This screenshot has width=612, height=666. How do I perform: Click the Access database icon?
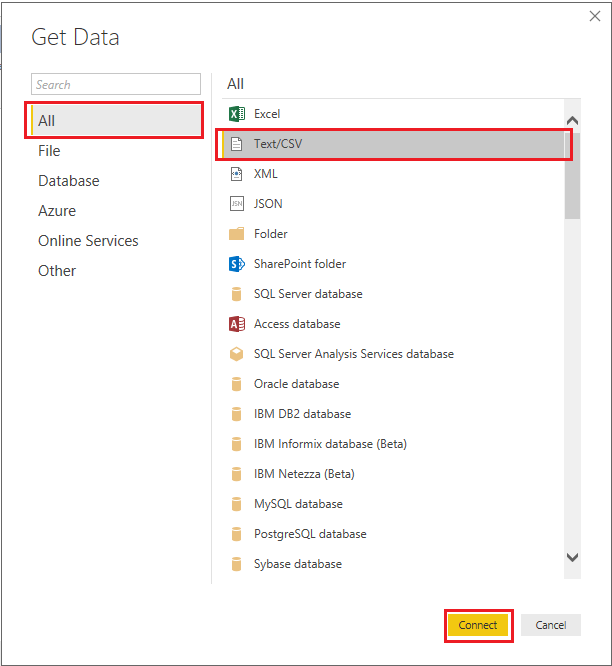click(x=237, y=324)
